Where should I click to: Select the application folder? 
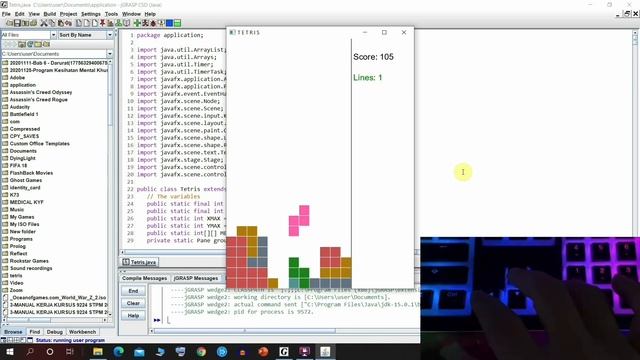pyautogui.click(x=23, y=85)
